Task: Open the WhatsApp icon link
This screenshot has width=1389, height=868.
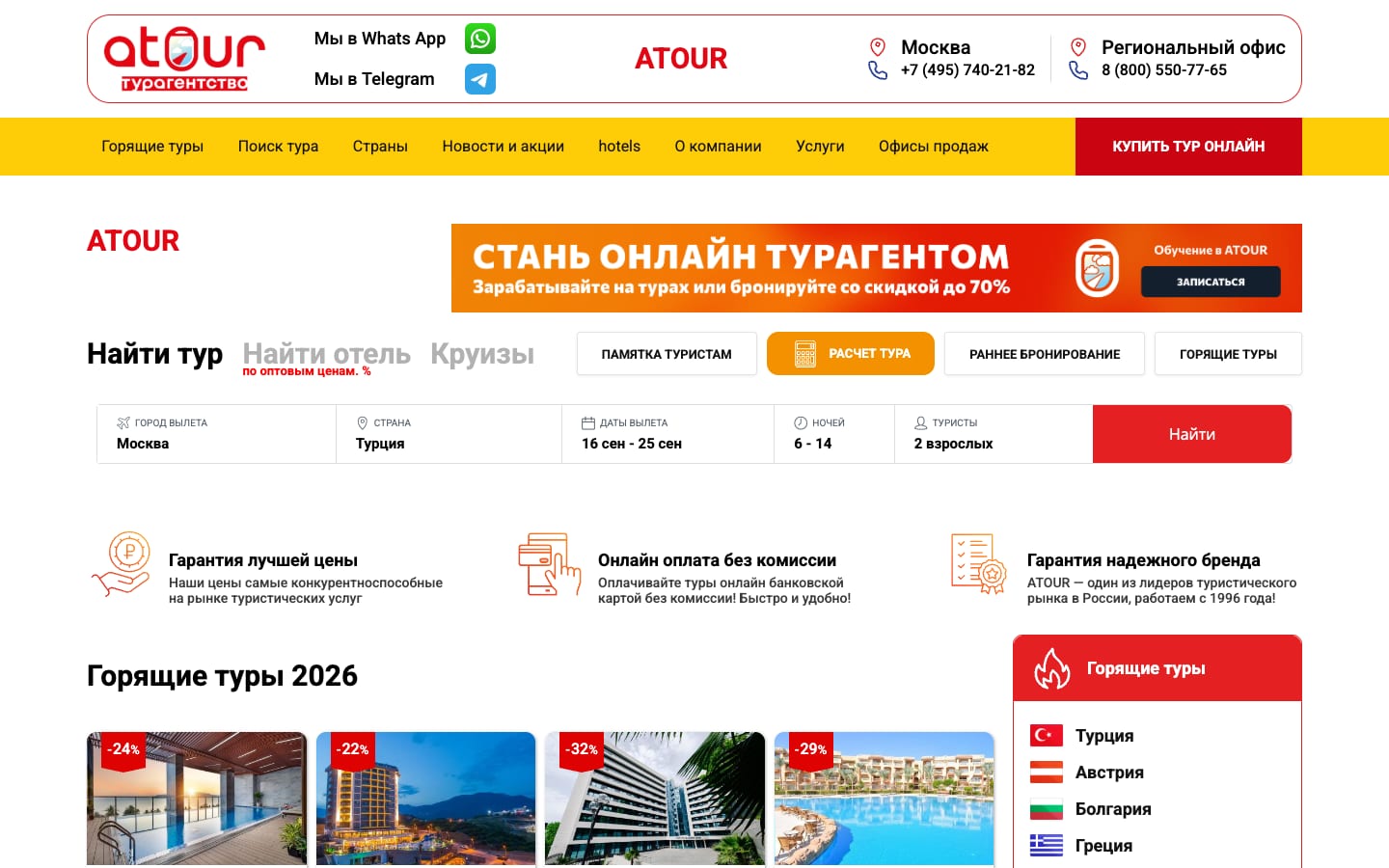Action: click(x=480, y=39)
